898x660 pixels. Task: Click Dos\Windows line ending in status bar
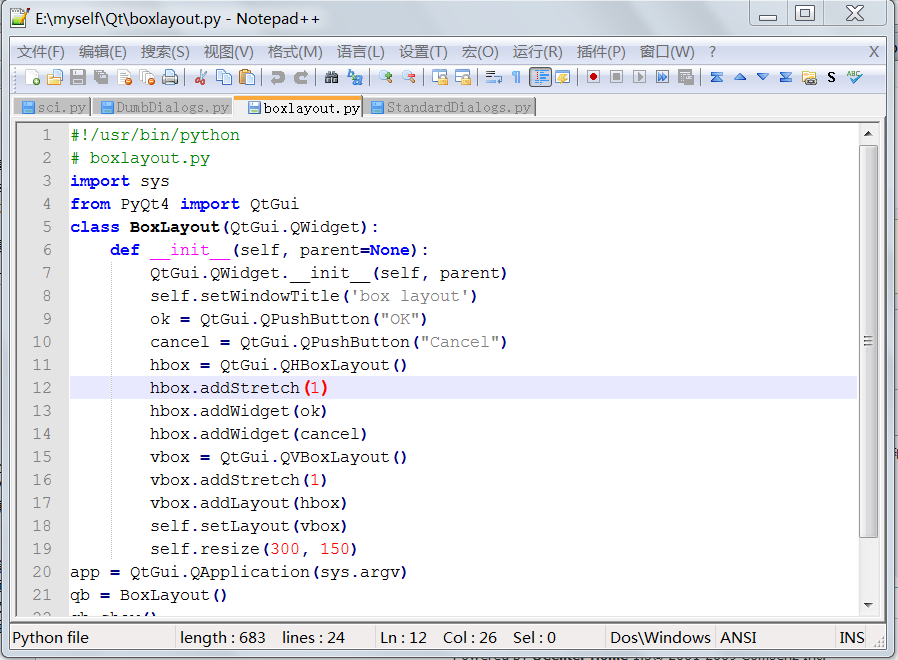660,637
